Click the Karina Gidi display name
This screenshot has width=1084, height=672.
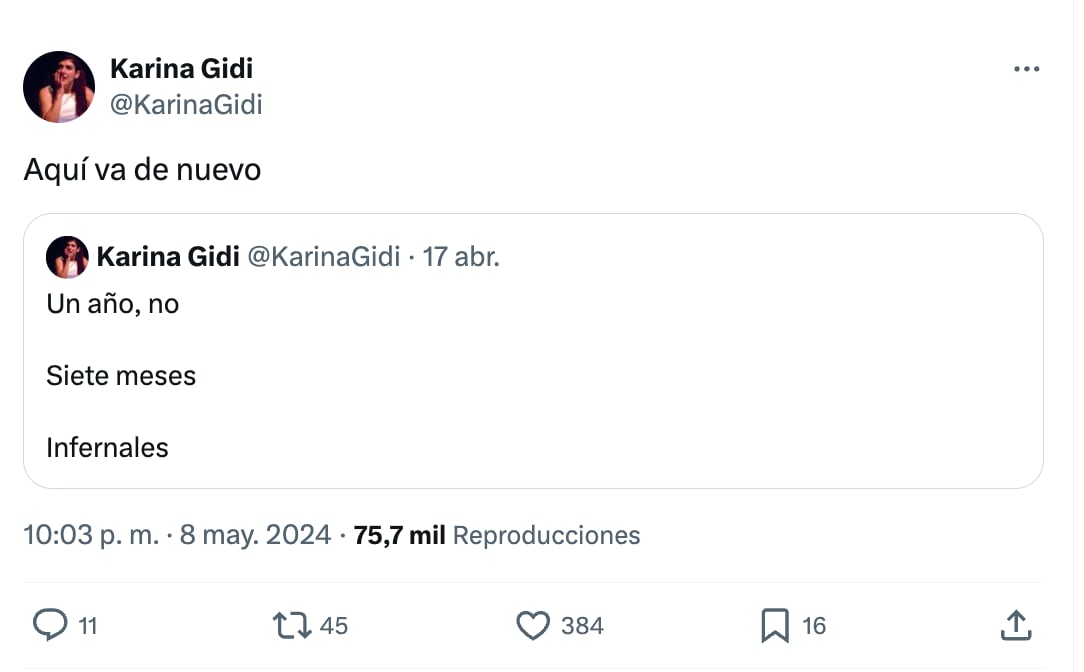(x=181, y=68)
